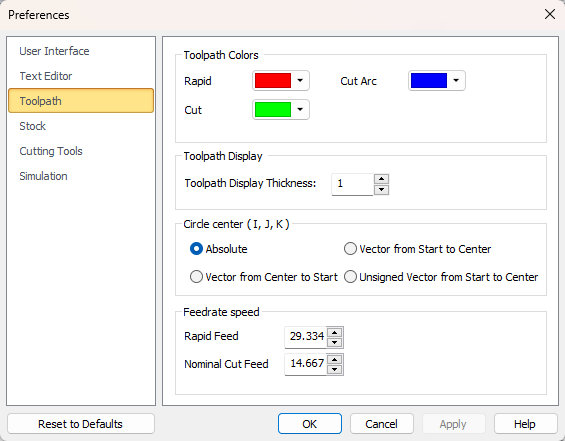Decrease Toolpath Display Thickness with down arrow
565x441 pixels.
point(382,190)
